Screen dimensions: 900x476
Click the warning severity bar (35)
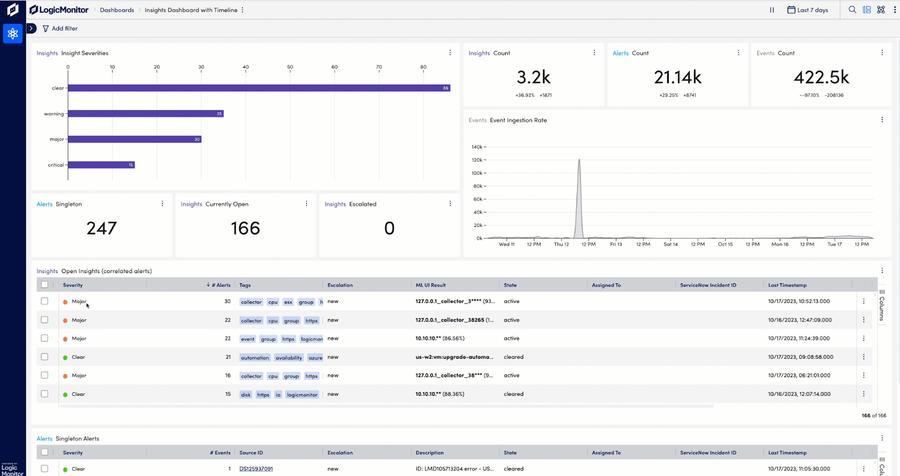146,114
